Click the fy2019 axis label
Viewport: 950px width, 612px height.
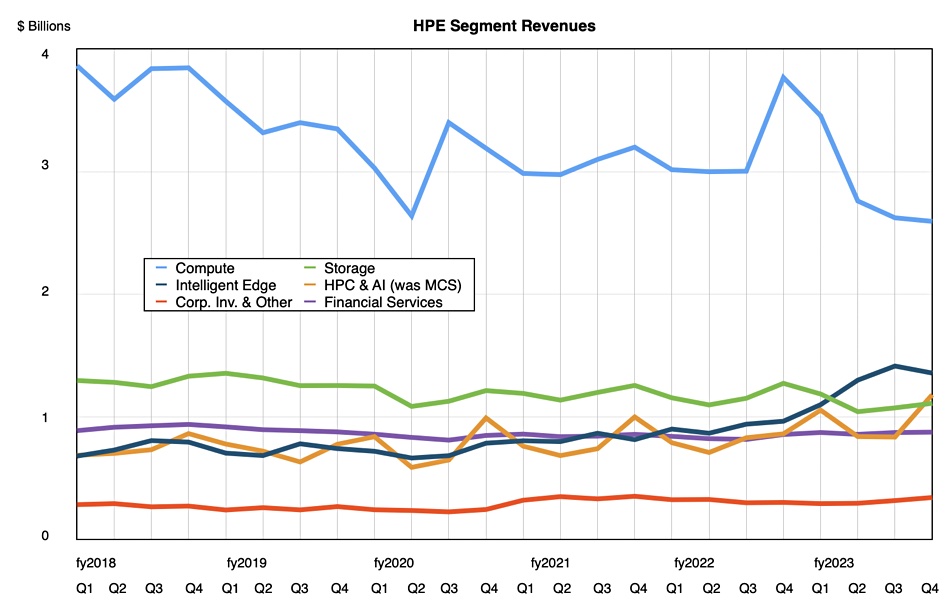pos(247,563)
